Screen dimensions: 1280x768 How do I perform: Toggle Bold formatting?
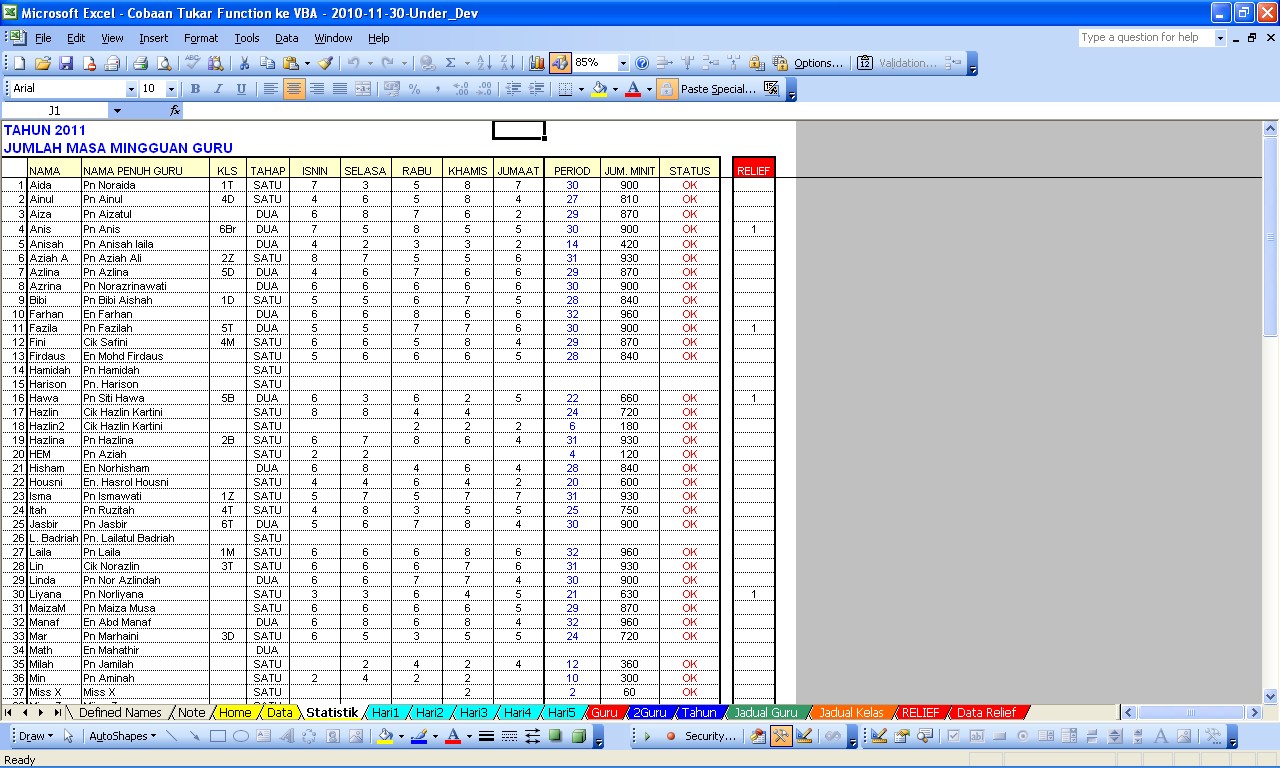tap(195, 89)
